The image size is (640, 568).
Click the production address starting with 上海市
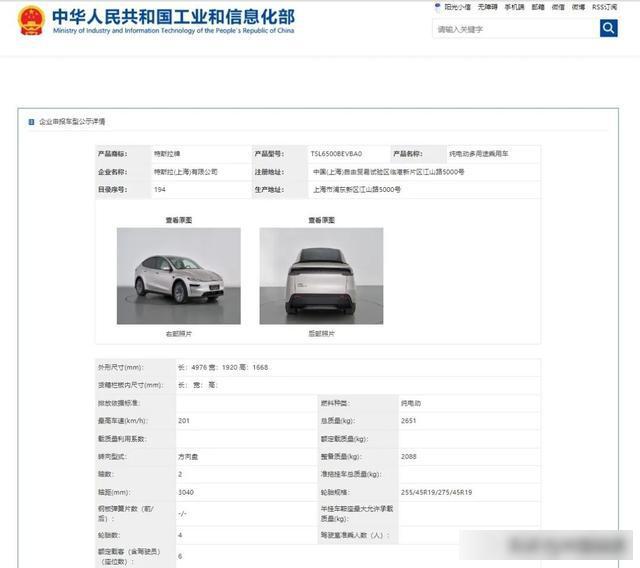coord(357,189)
